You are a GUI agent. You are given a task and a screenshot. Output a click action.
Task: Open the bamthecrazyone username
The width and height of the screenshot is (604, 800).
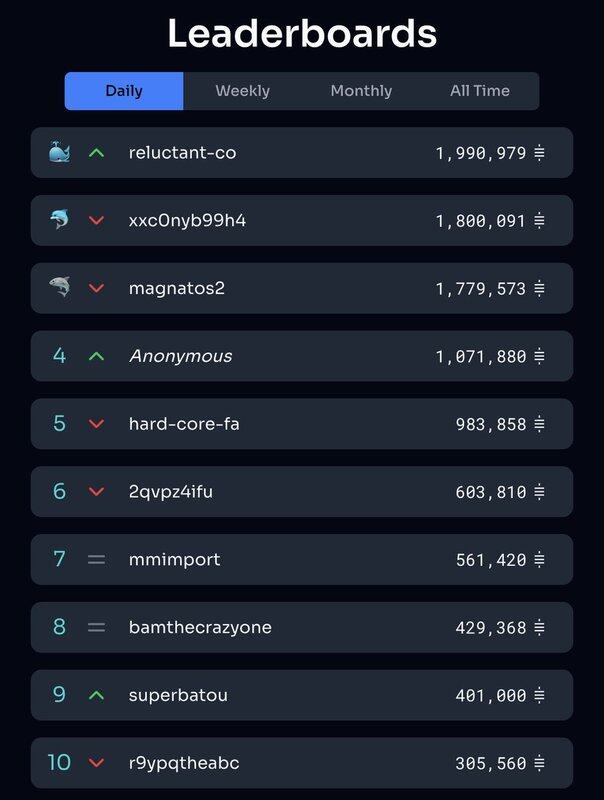(200, 628)
